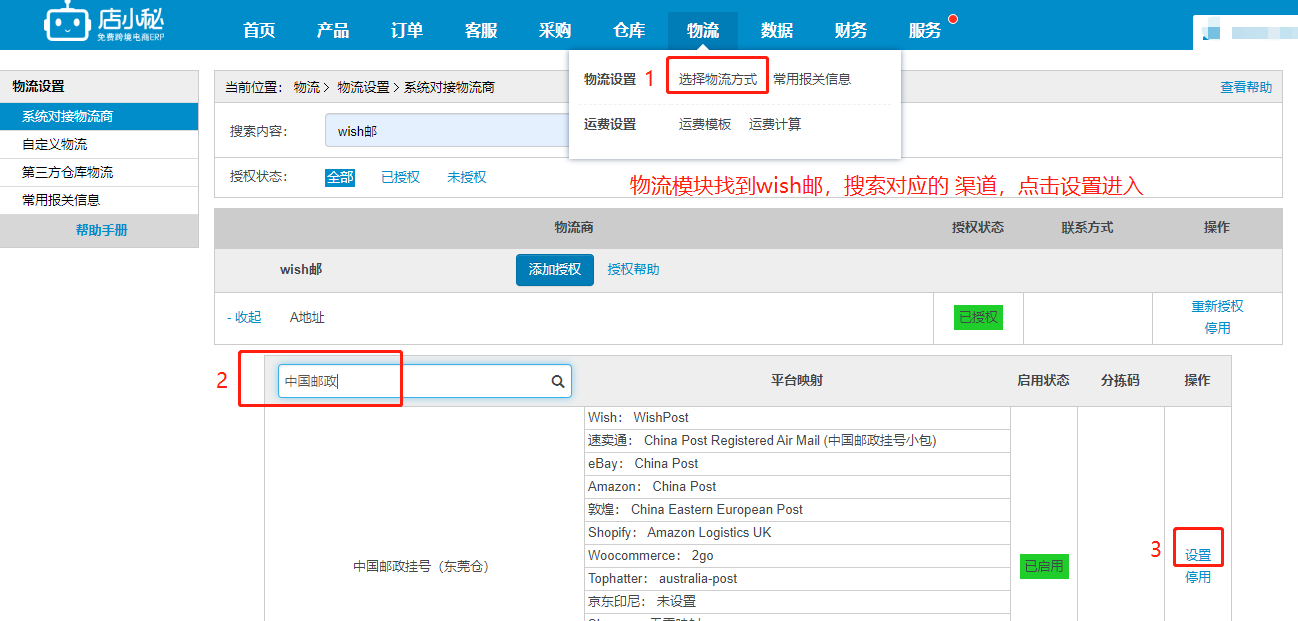Image resolution: width=1298 pixels, height=621 pixels.
Task: Go to the 财务 section
Action: (x=851, y=30)
